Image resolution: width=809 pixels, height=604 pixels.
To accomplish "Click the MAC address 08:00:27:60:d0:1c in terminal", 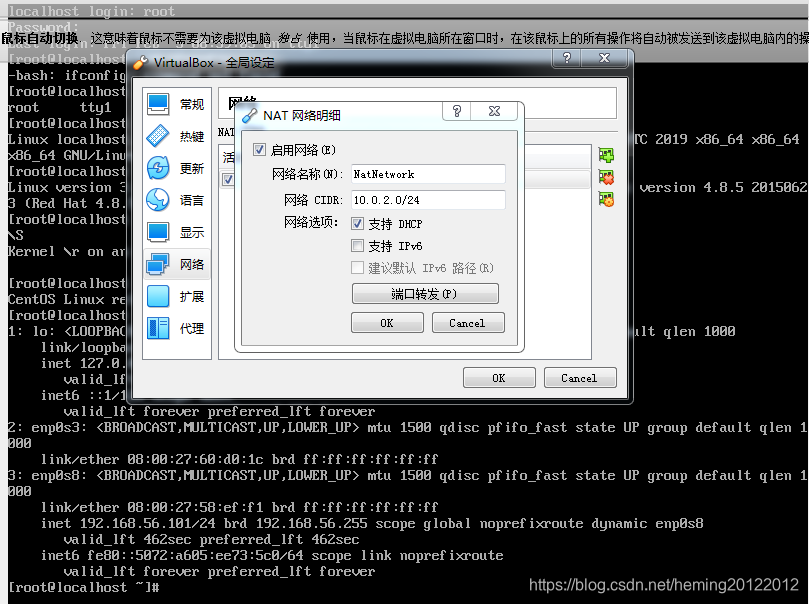I will (195, 459).
